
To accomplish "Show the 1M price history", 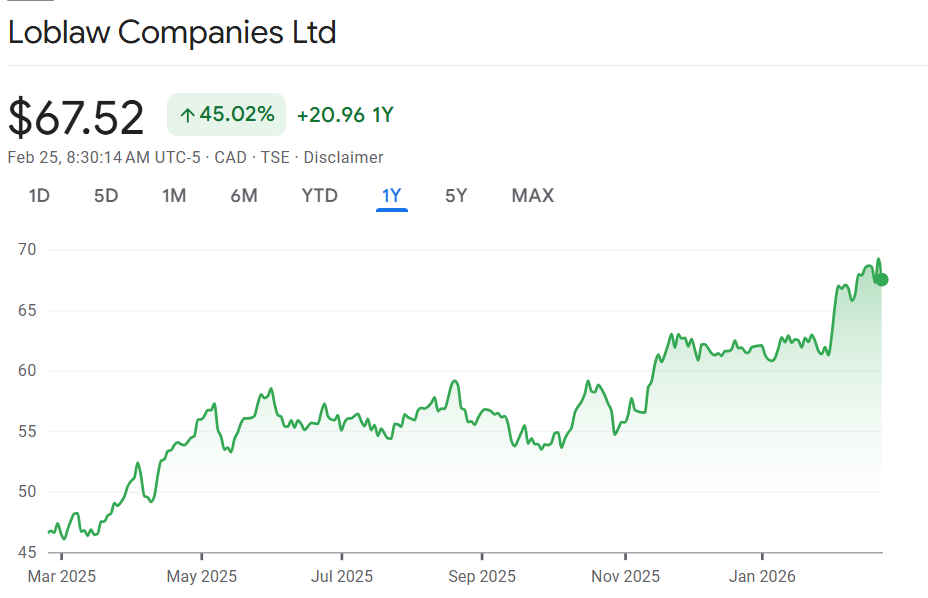I will [174, 196].
